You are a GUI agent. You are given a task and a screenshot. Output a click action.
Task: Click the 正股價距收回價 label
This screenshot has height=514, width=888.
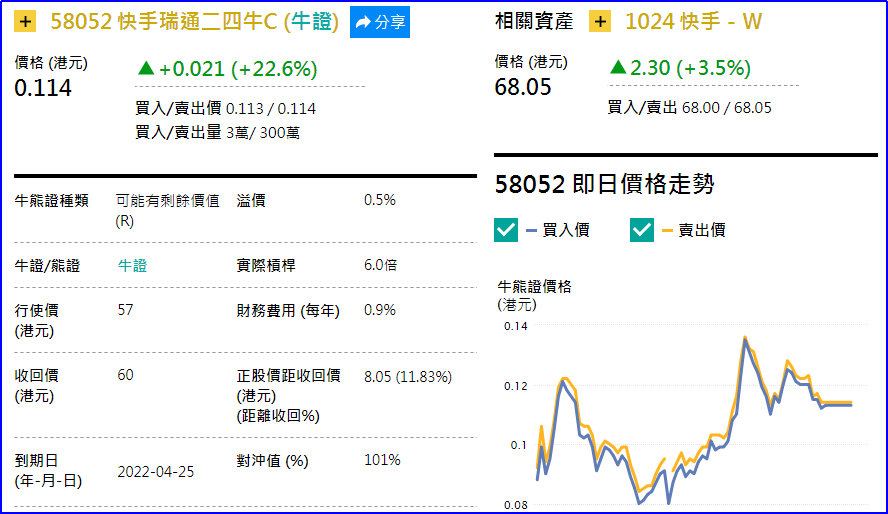[288, 375]
